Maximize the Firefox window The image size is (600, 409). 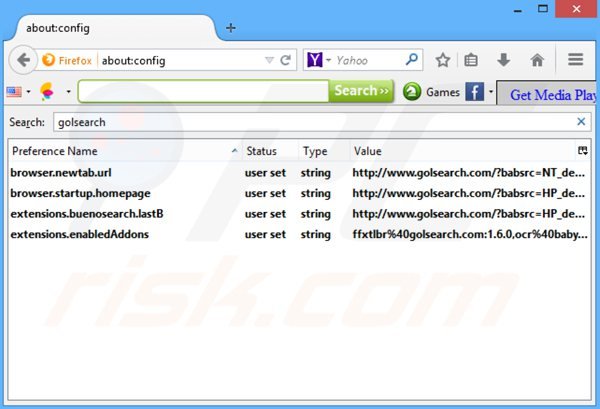(x=543, y=9)
